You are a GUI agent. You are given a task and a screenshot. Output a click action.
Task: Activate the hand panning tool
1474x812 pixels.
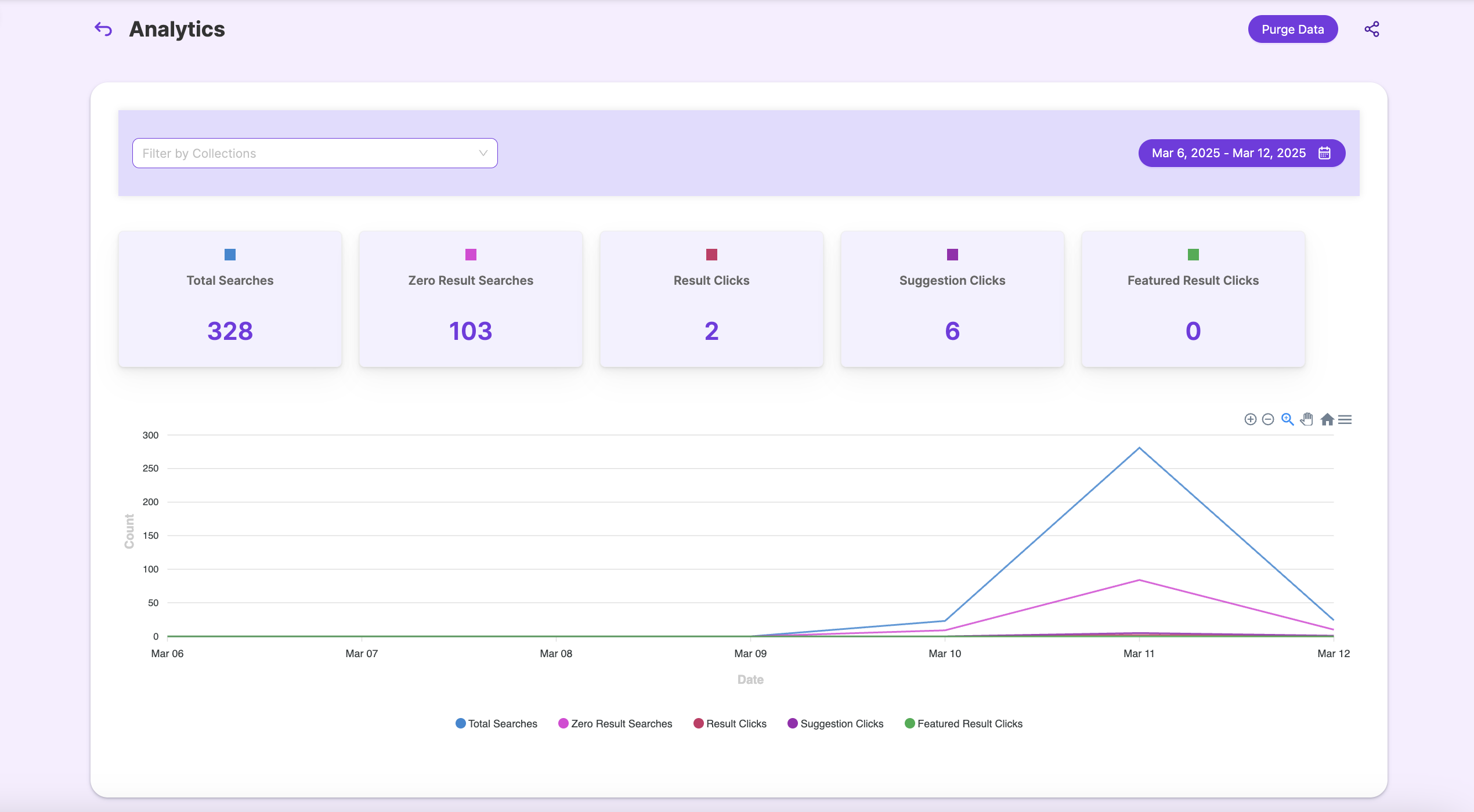tap(1306, 419)
